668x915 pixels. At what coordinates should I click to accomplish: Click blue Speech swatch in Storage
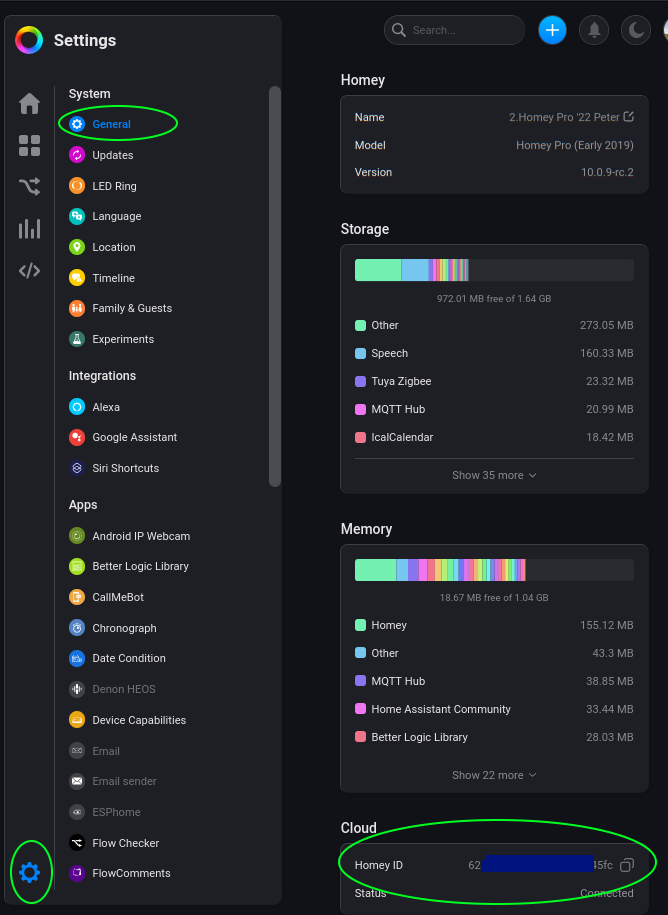pyautogui.click(x=361, y=353)
